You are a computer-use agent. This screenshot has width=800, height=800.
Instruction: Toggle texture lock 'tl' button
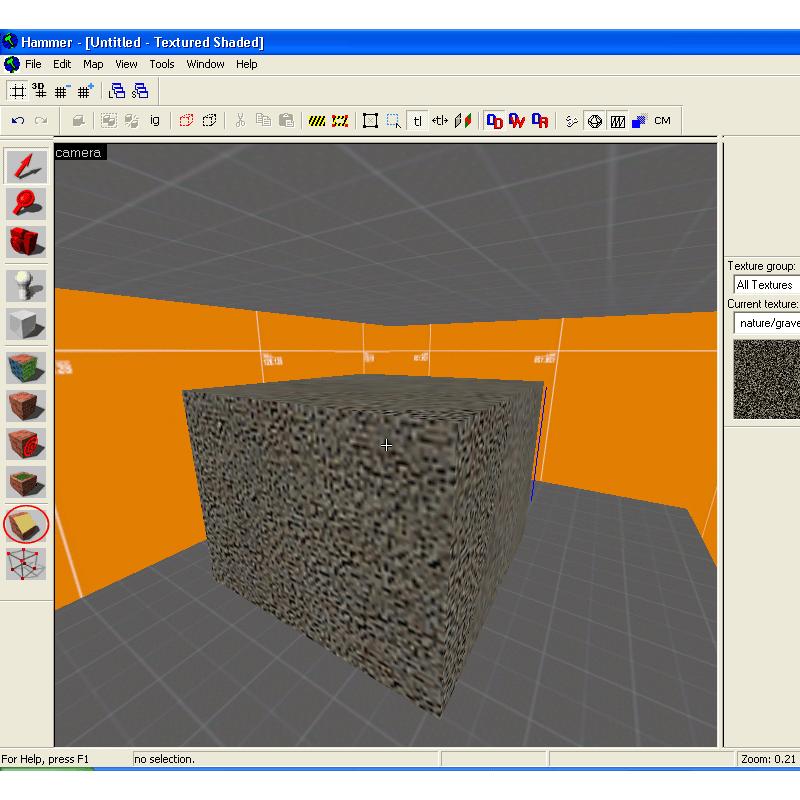(418, 121)
